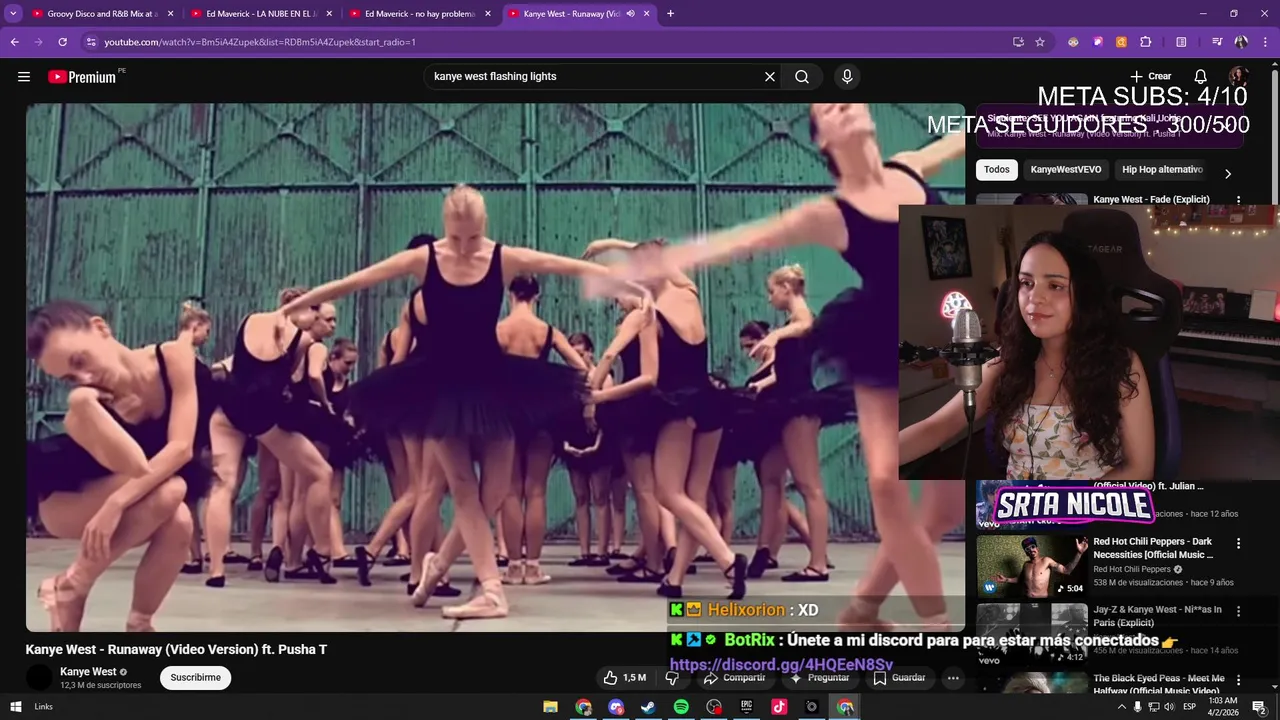Open more actions for the video

[x=953, y=678]
